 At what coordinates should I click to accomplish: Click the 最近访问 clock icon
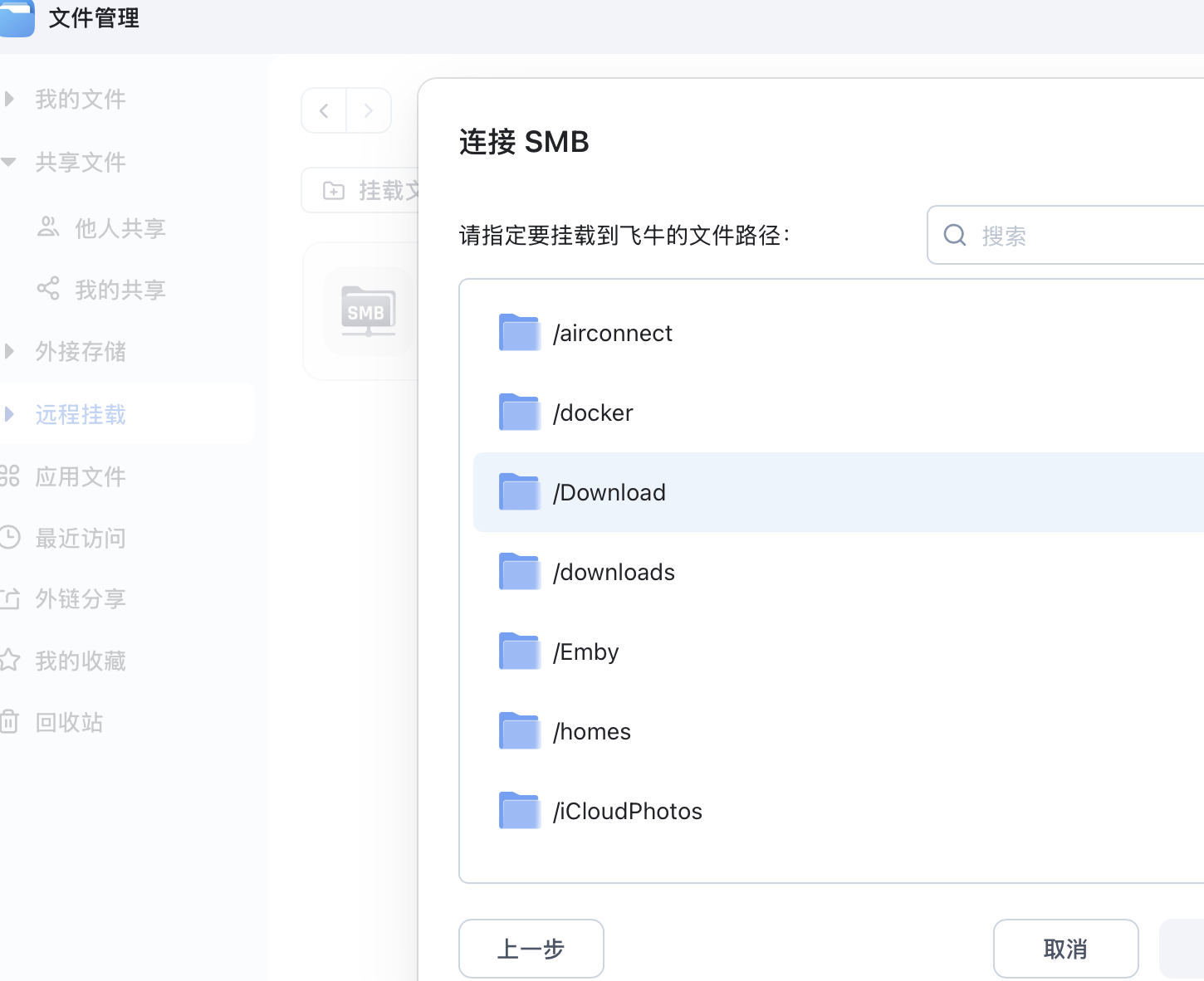pos(9,537)
